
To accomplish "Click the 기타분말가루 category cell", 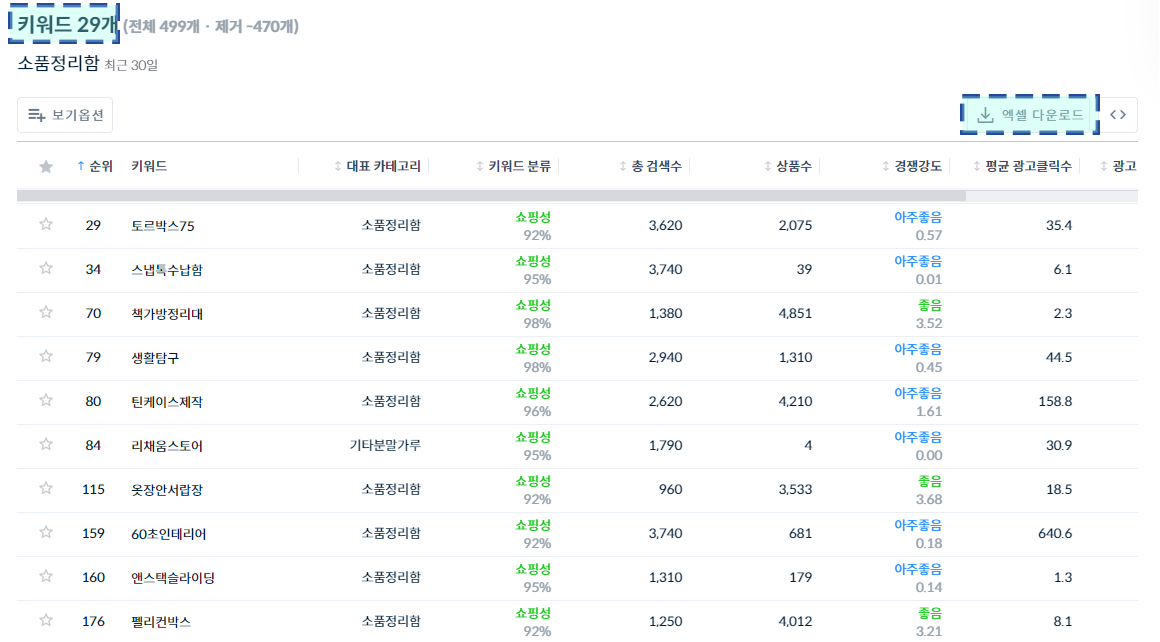I will (x=385, y=445).
